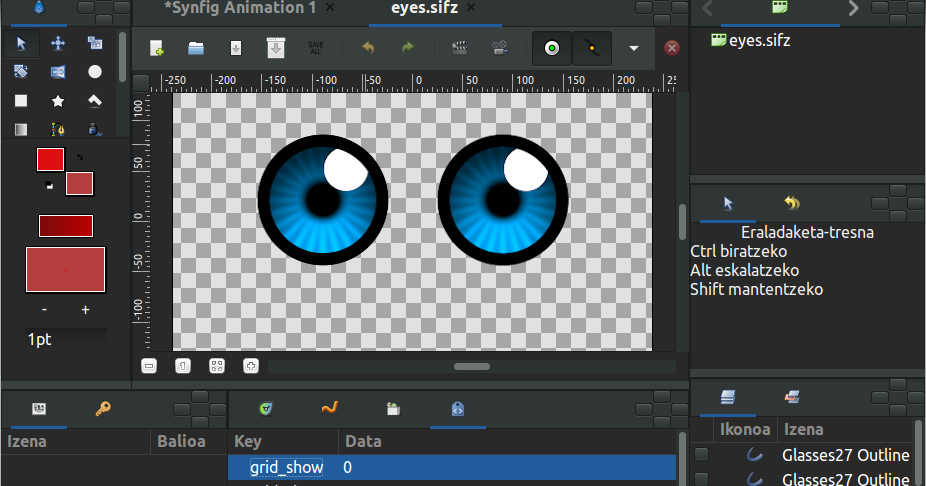
Task: Select the Spline pen tool
Action: tap(58, 129)
